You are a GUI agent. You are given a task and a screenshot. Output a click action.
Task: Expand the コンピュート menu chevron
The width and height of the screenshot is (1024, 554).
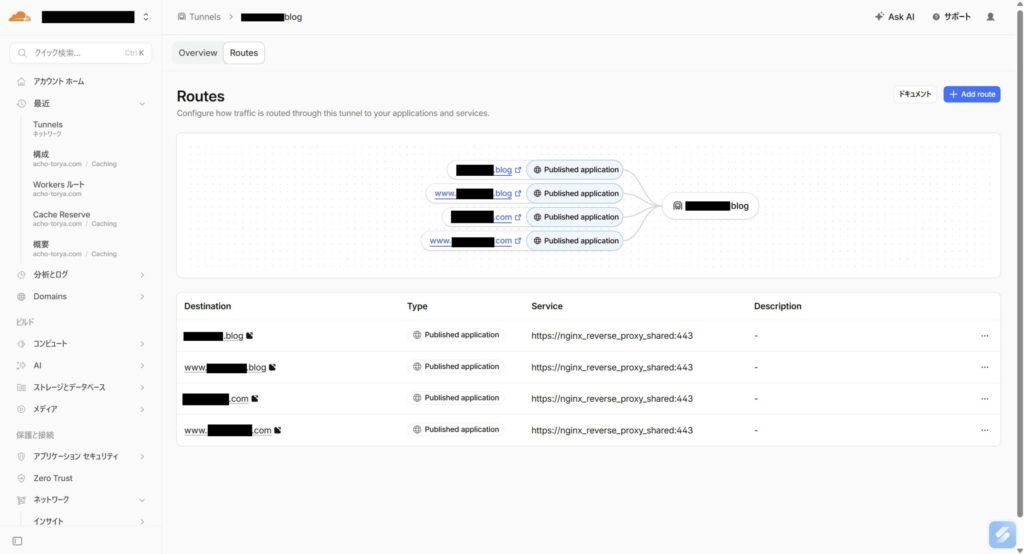pyautogui.click(x=142, y=344)
